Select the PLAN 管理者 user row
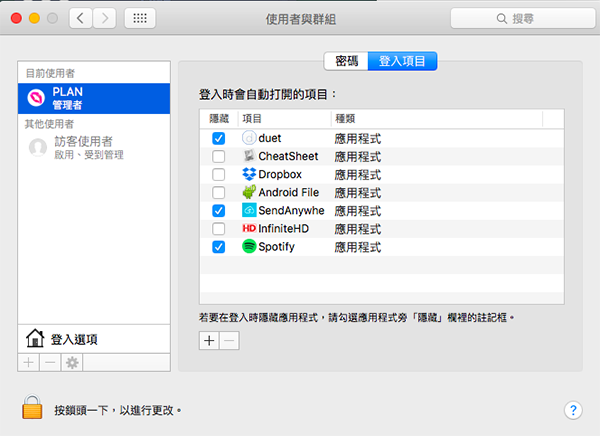The height and width of the screenshot is (436, 600). (94, 98)
